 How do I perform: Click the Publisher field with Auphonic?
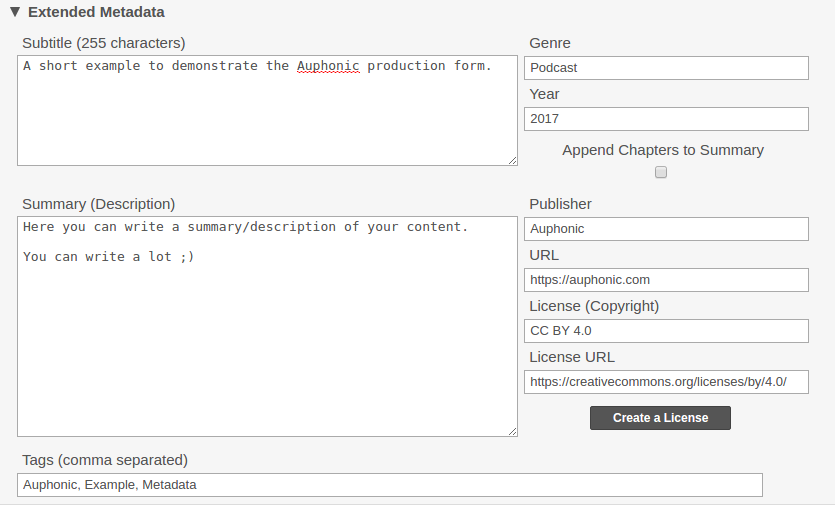tap(666, 229)
